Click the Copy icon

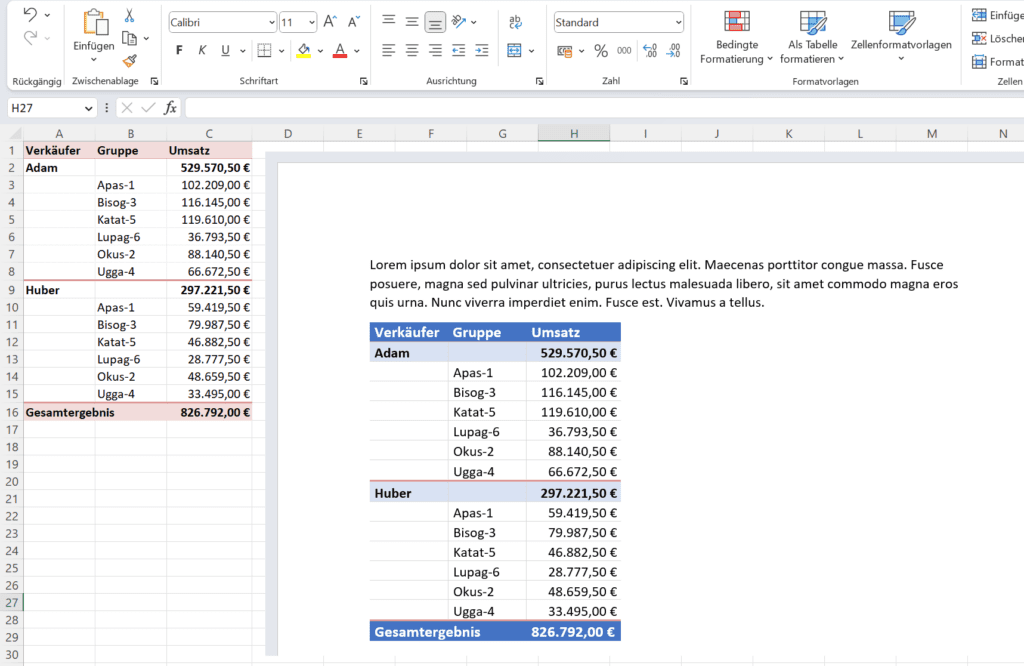tap(129, 39)
